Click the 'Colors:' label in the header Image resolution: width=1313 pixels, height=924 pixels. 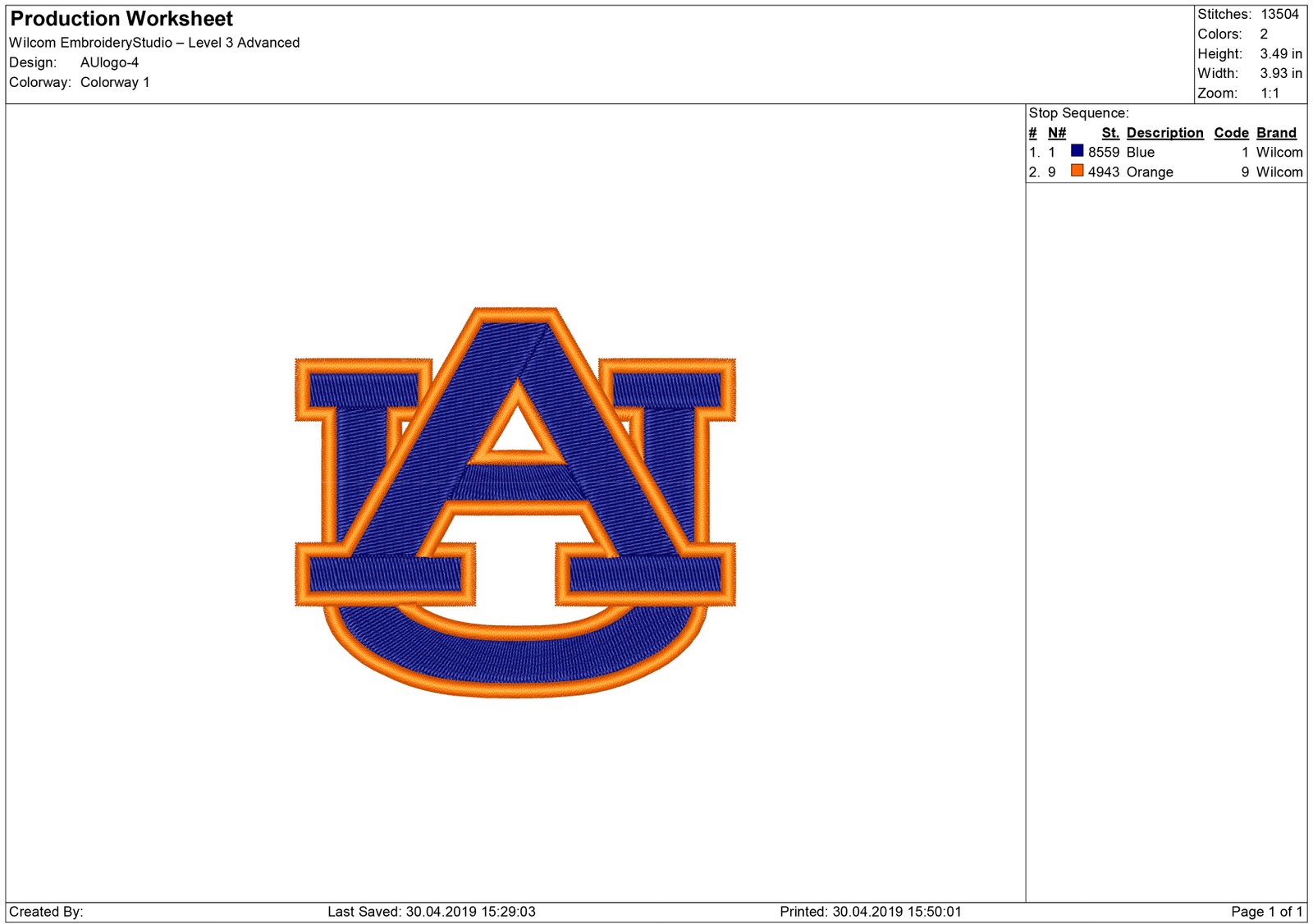point(1219,34)
